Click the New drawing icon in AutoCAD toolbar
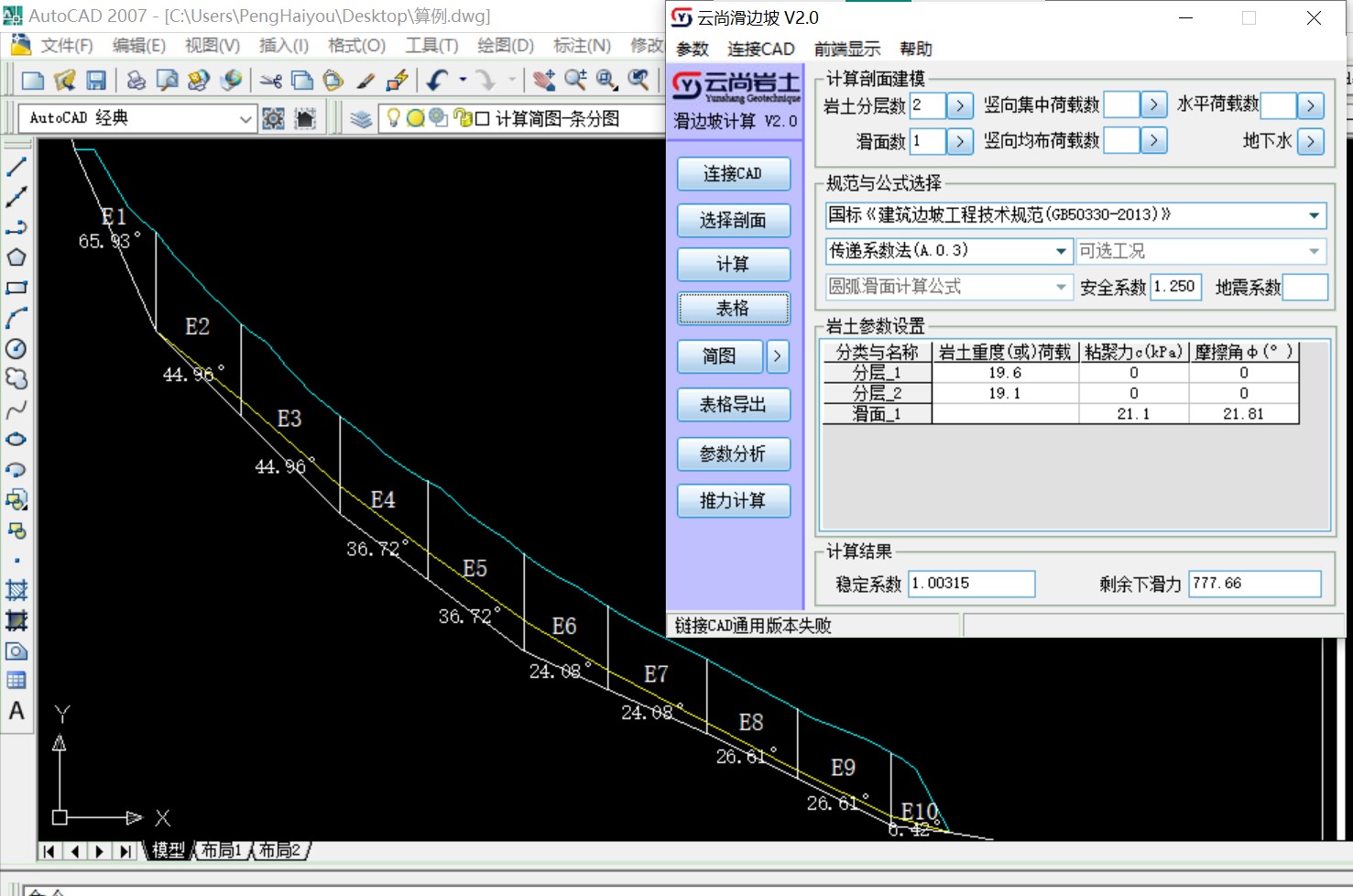 pyautogui.click(x=33, y=81)
